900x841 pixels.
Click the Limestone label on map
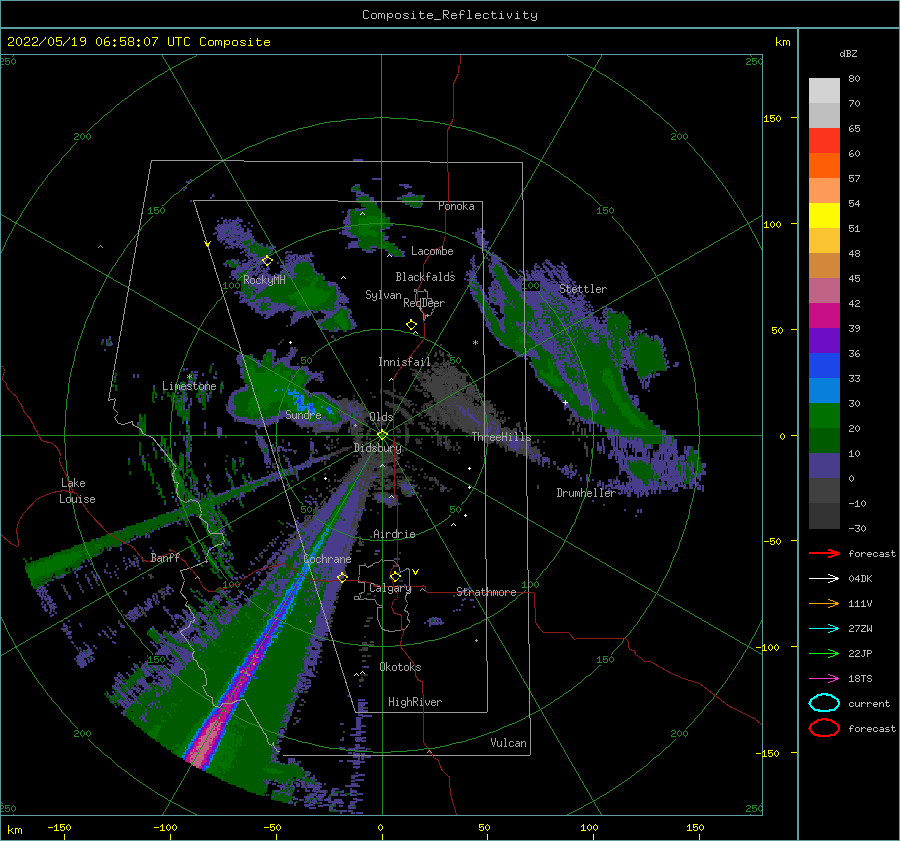(189, 386)
